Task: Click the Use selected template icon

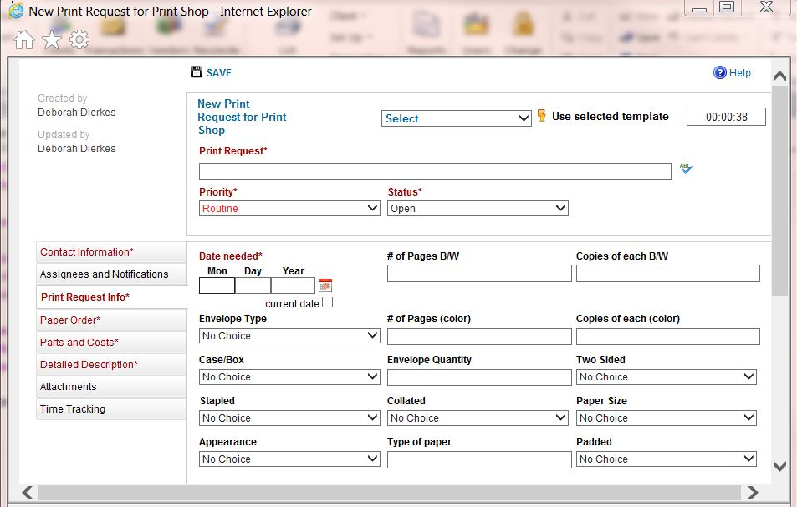Action: pyautogui.click(x=542, y=116)
